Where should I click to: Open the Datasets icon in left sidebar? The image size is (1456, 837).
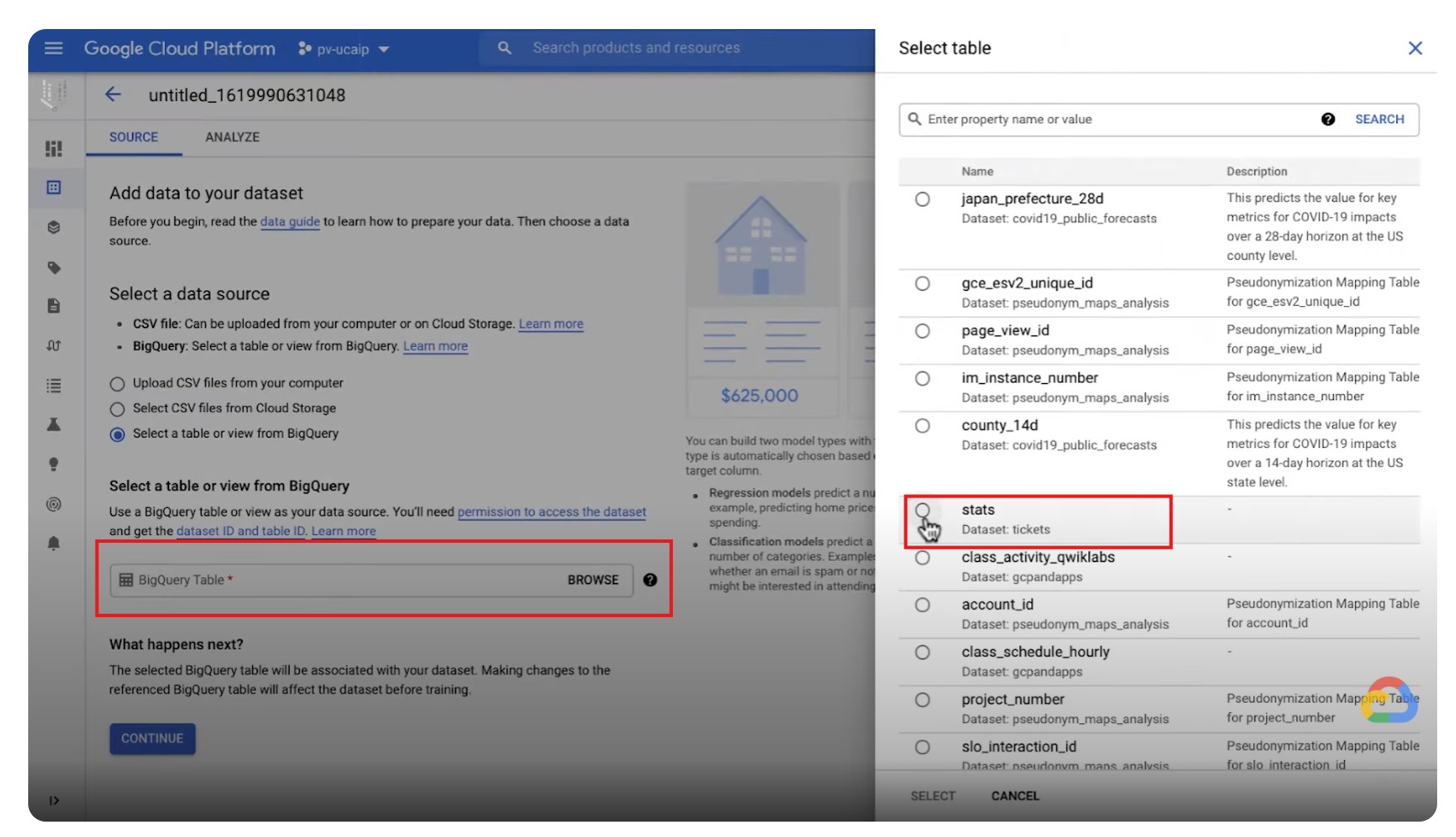(54, 187)
